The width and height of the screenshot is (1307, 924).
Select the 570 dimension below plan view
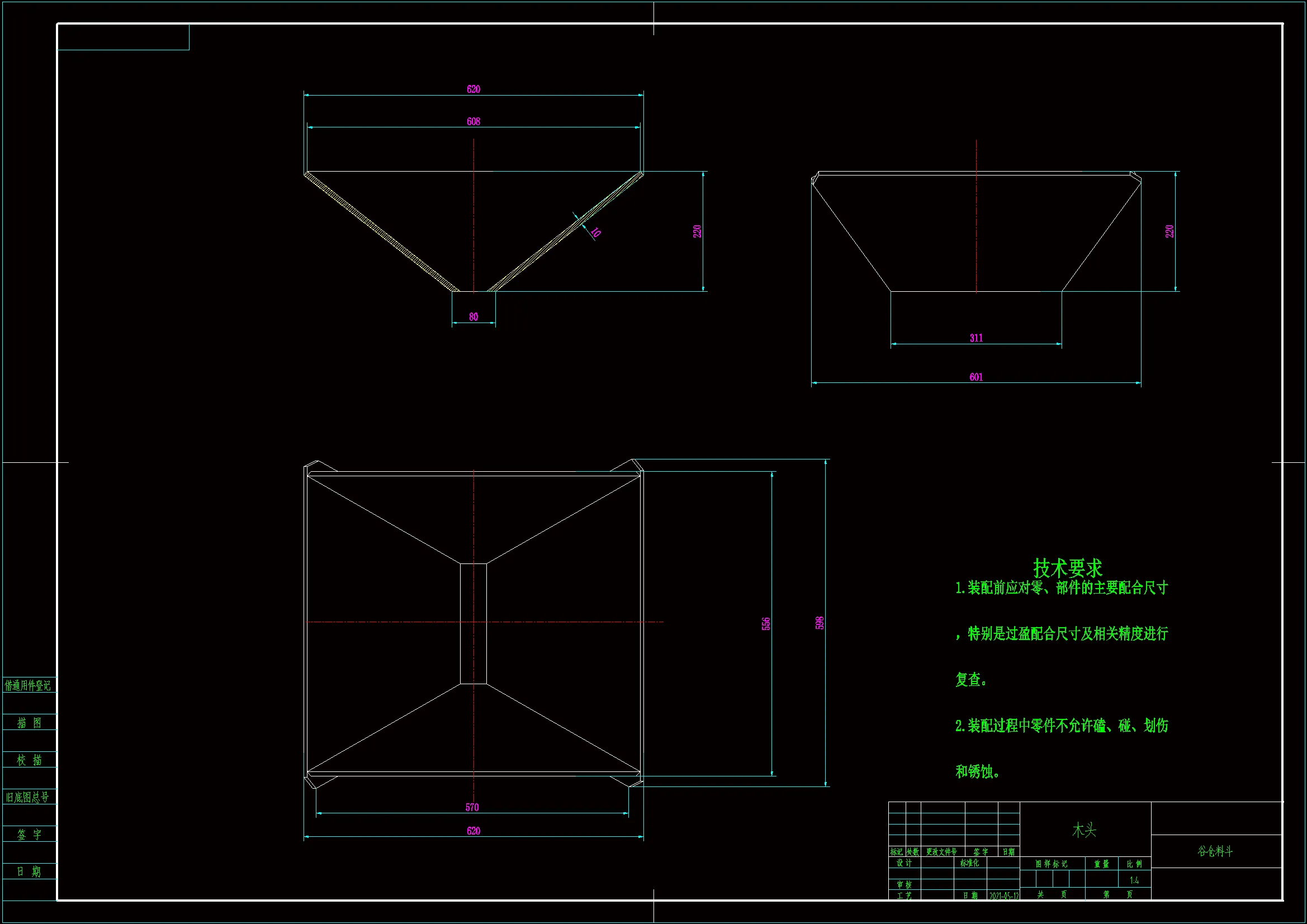[472, 807]
